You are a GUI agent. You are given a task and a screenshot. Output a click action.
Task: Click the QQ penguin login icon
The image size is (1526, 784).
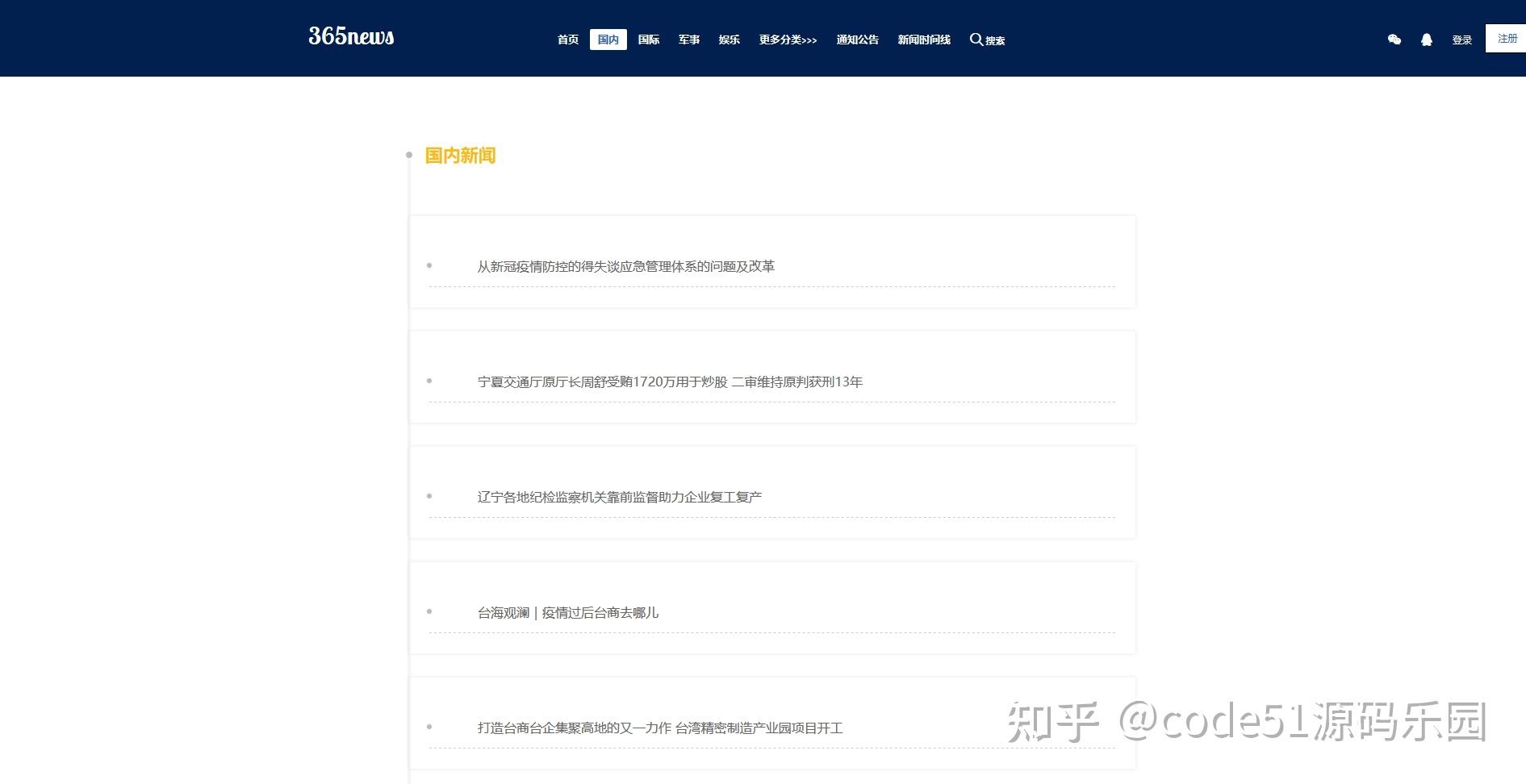(1428, 39)
